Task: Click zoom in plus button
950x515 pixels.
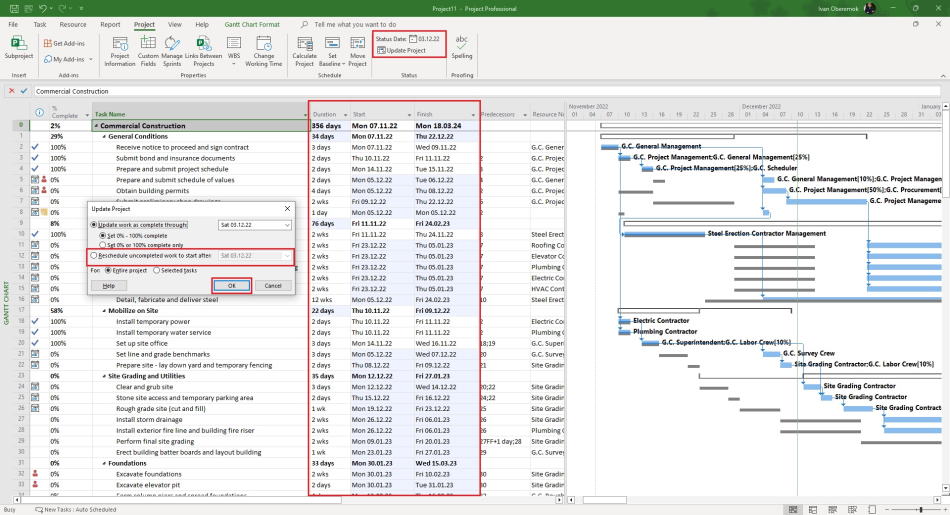Action: (945, 510)
